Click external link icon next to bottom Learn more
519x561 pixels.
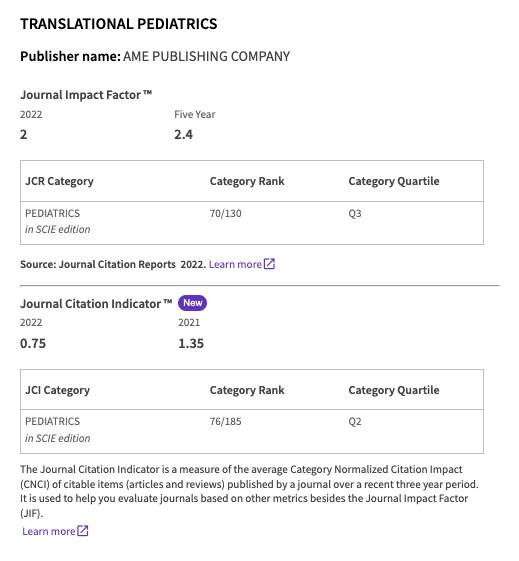point(83,531)
